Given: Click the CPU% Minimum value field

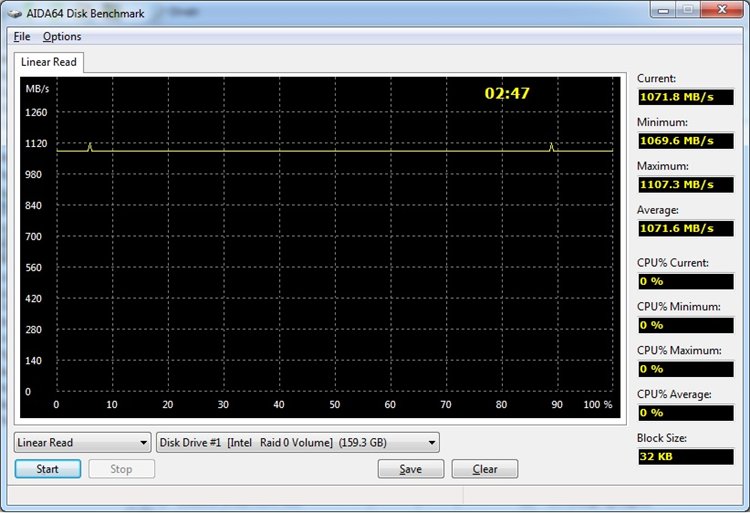Looking at the screenshot, I should coord(685,326).
